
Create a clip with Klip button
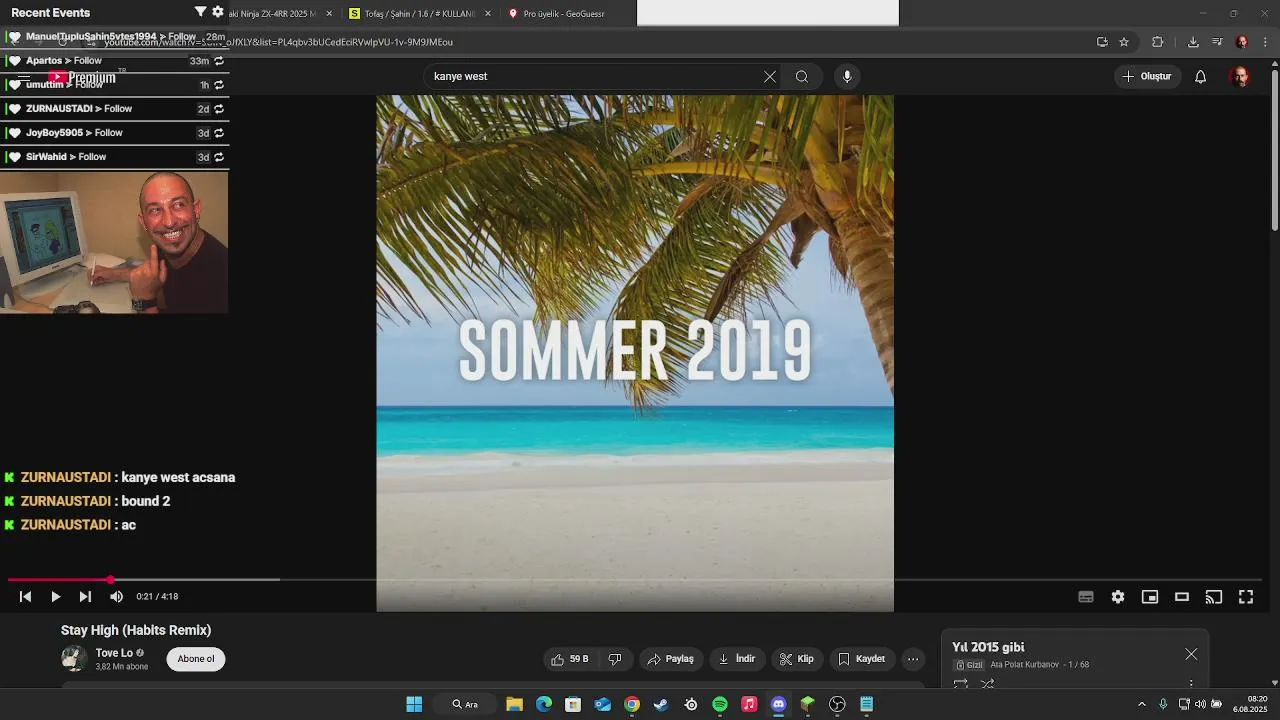tap(797, 659)
